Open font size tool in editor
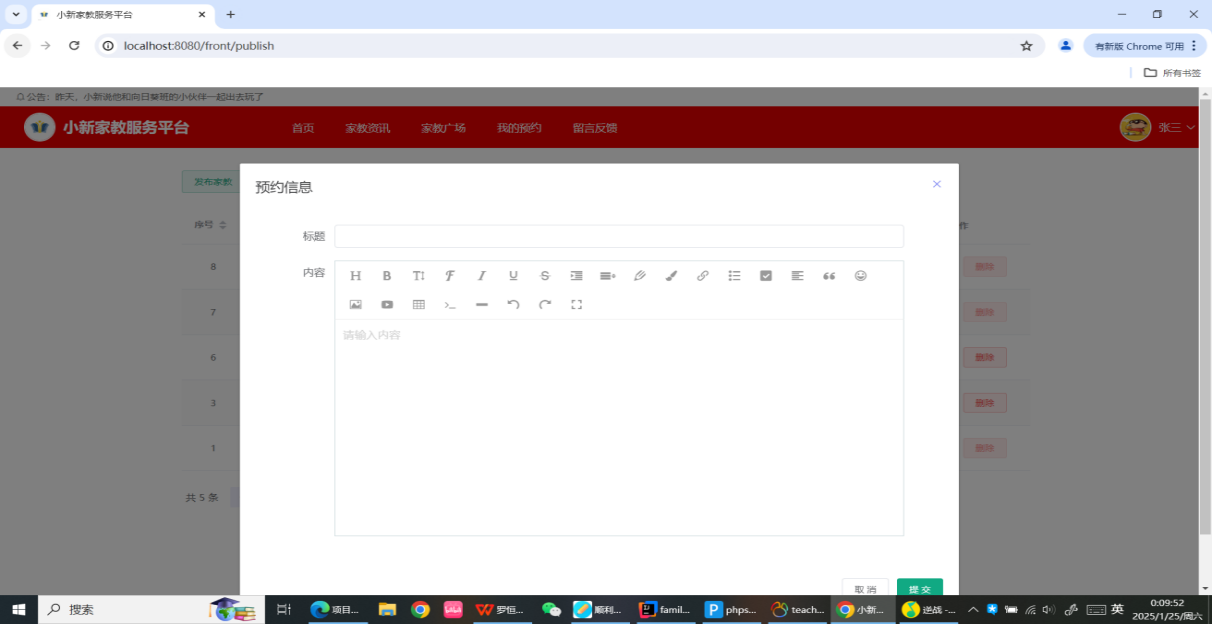 coord(419,276)
